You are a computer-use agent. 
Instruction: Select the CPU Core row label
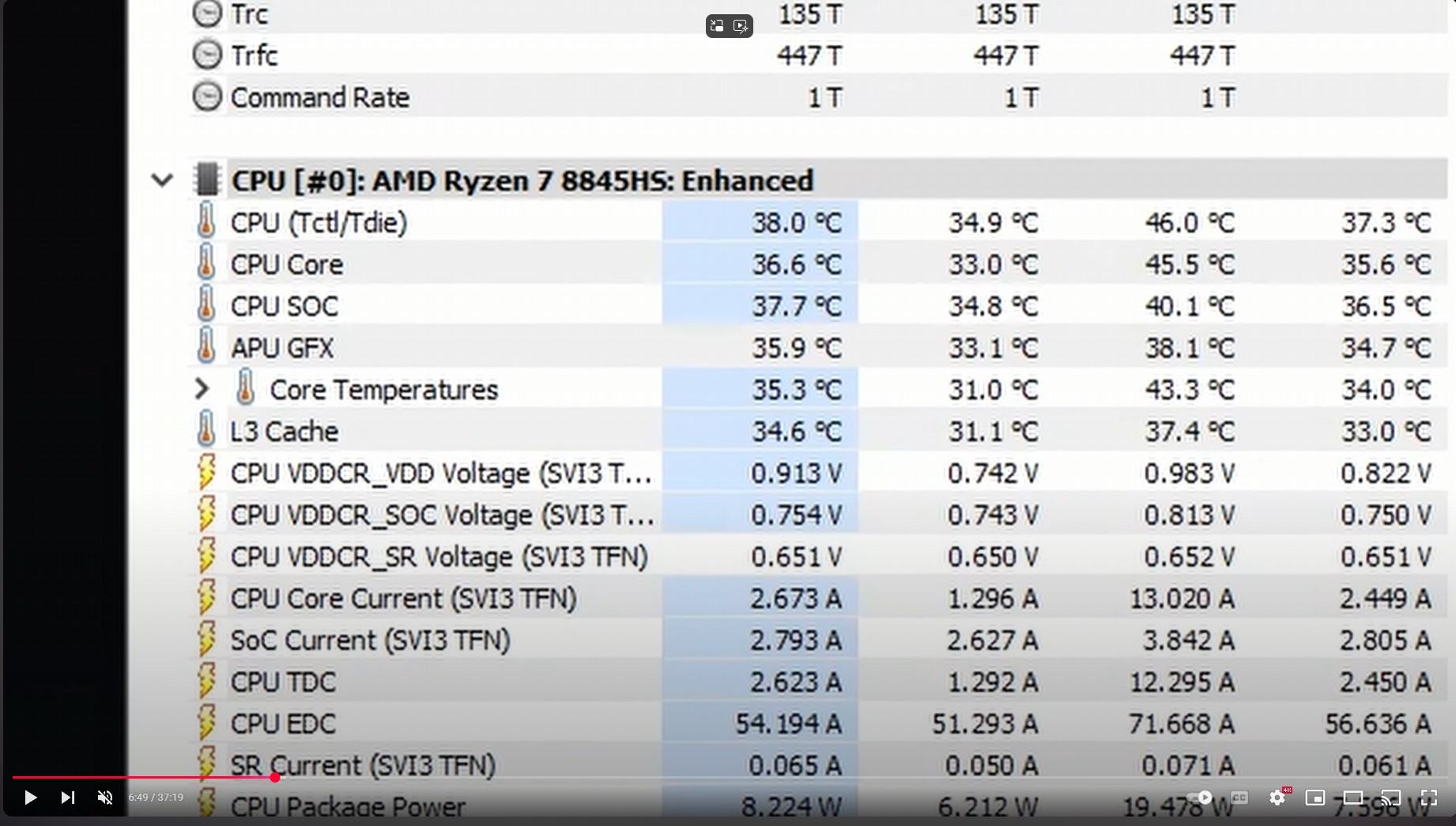click(287, 264)
